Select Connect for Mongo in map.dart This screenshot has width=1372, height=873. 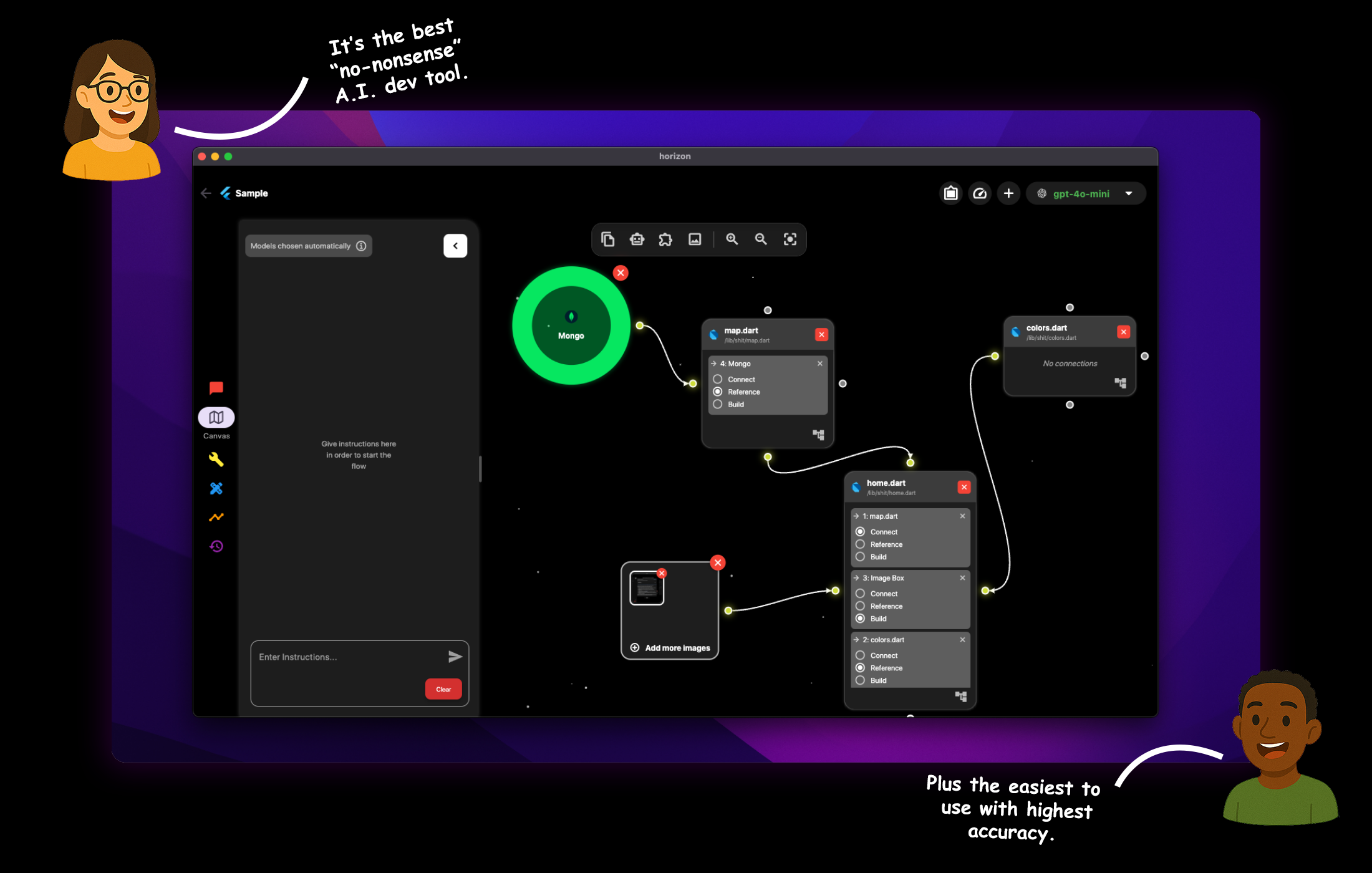718,379
